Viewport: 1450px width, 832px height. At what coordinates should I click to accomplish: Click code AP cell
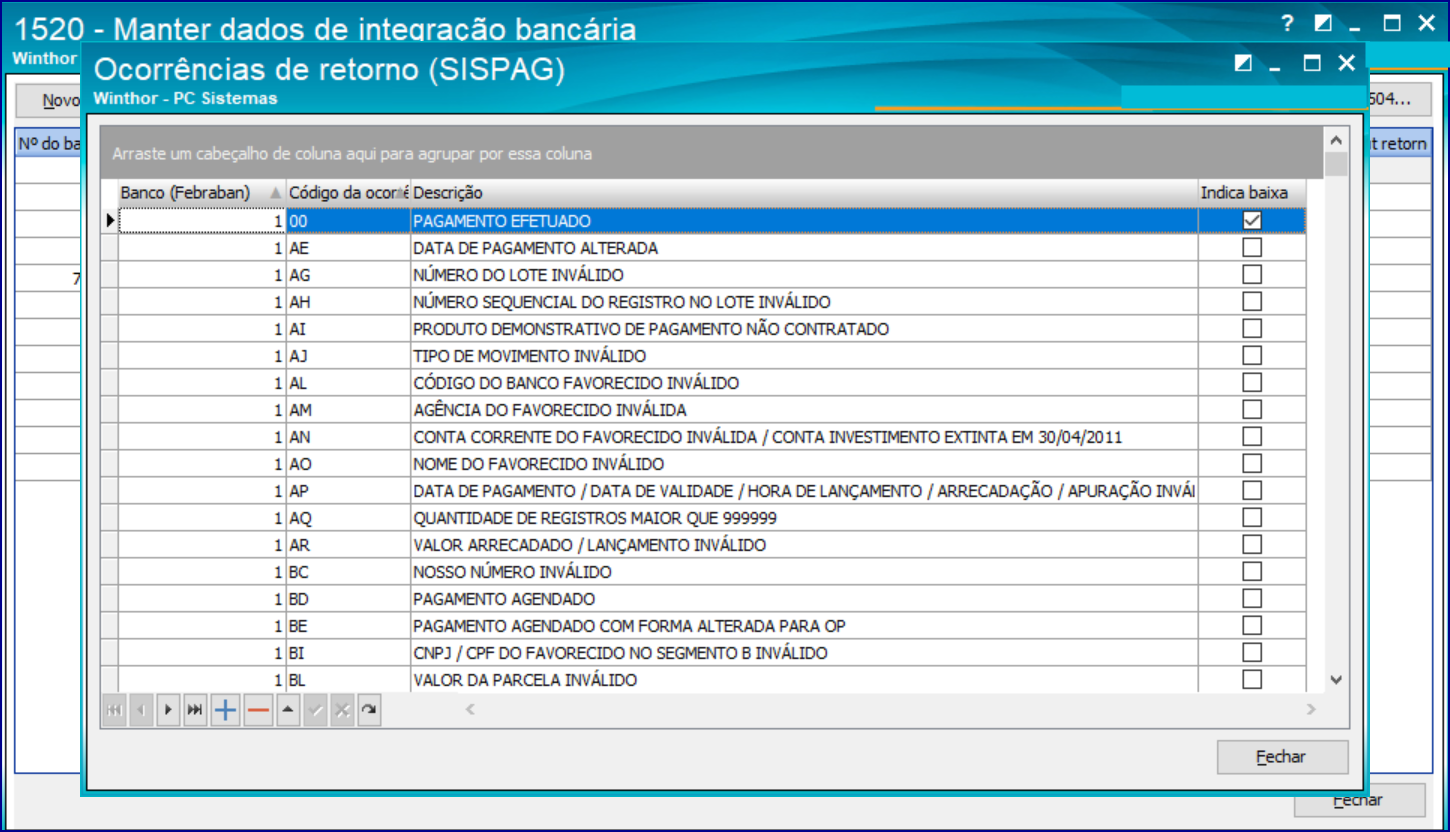pyautogui.click(x=348, y=491)
